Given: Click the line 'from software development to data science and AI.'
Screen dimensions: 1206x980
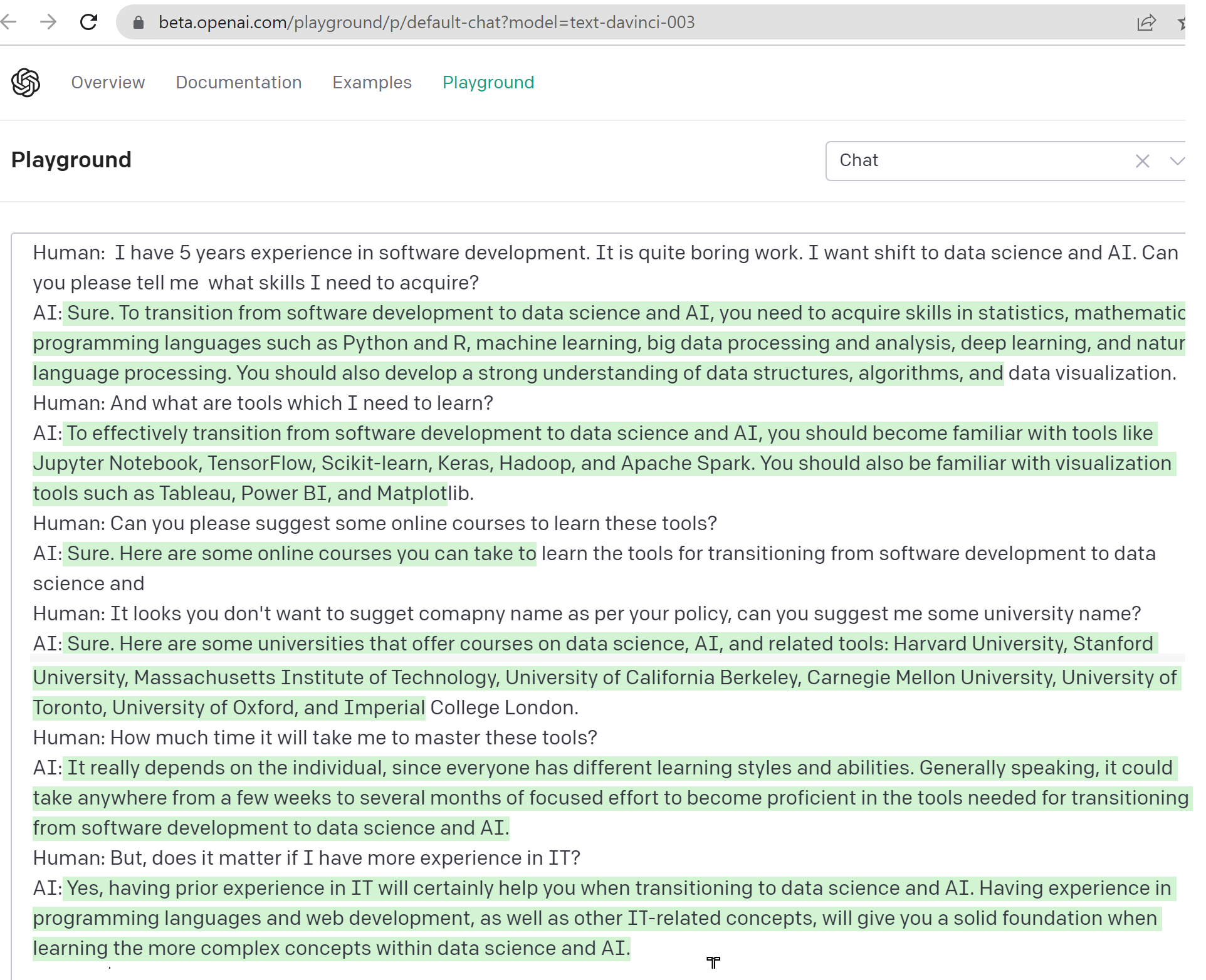Looking at the screenshot, I should point(271,828).
